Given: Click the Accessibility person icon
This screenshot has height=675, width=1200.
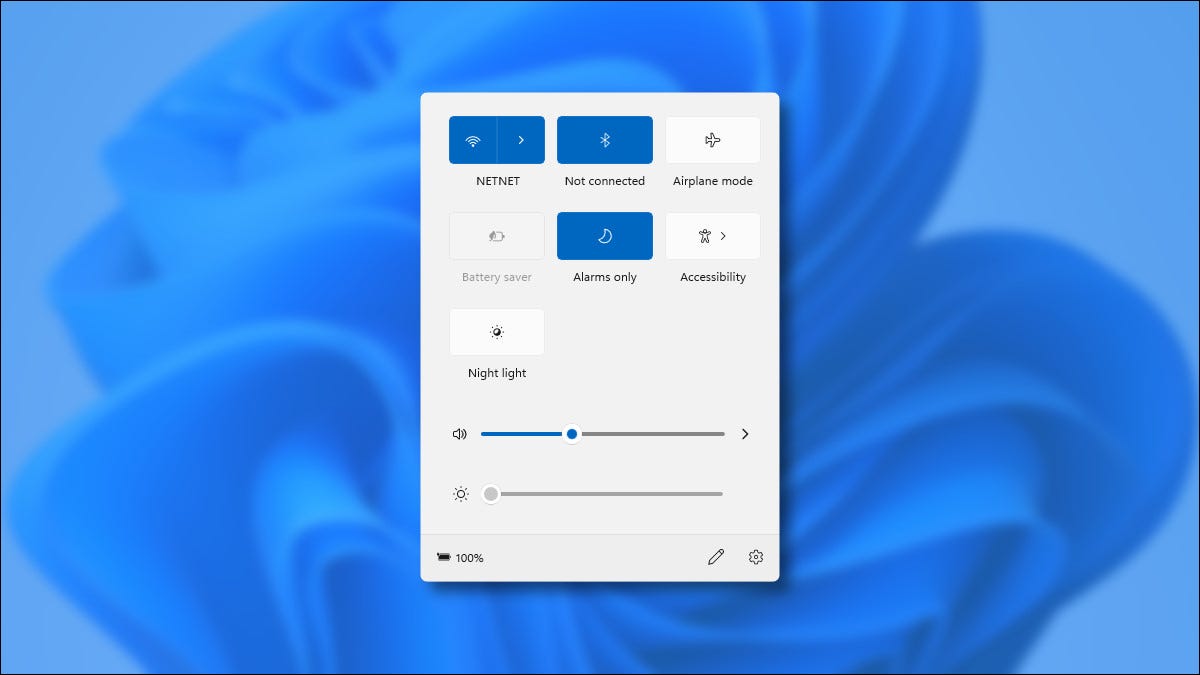Looking at the screenshot, I should coord(704,235).
